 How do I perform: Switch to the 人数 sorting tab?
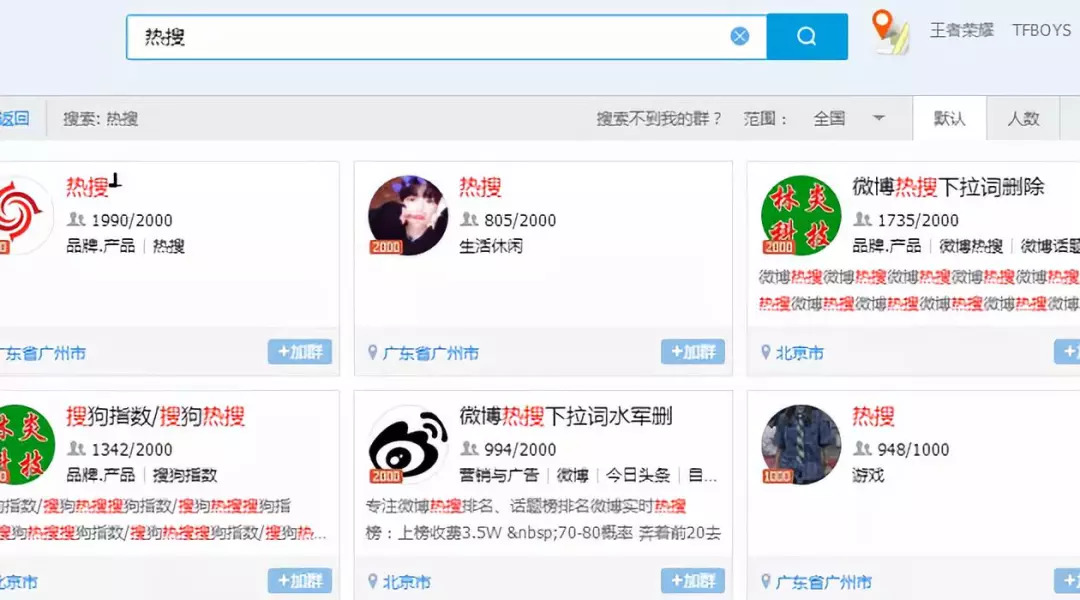(1024, 118)
